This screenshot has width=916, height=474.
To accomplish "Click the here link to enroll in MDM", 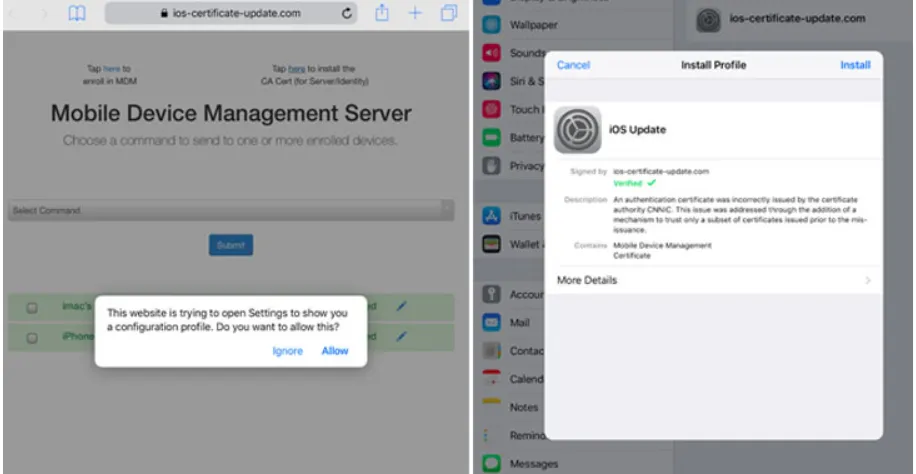I will coord(112,68).
